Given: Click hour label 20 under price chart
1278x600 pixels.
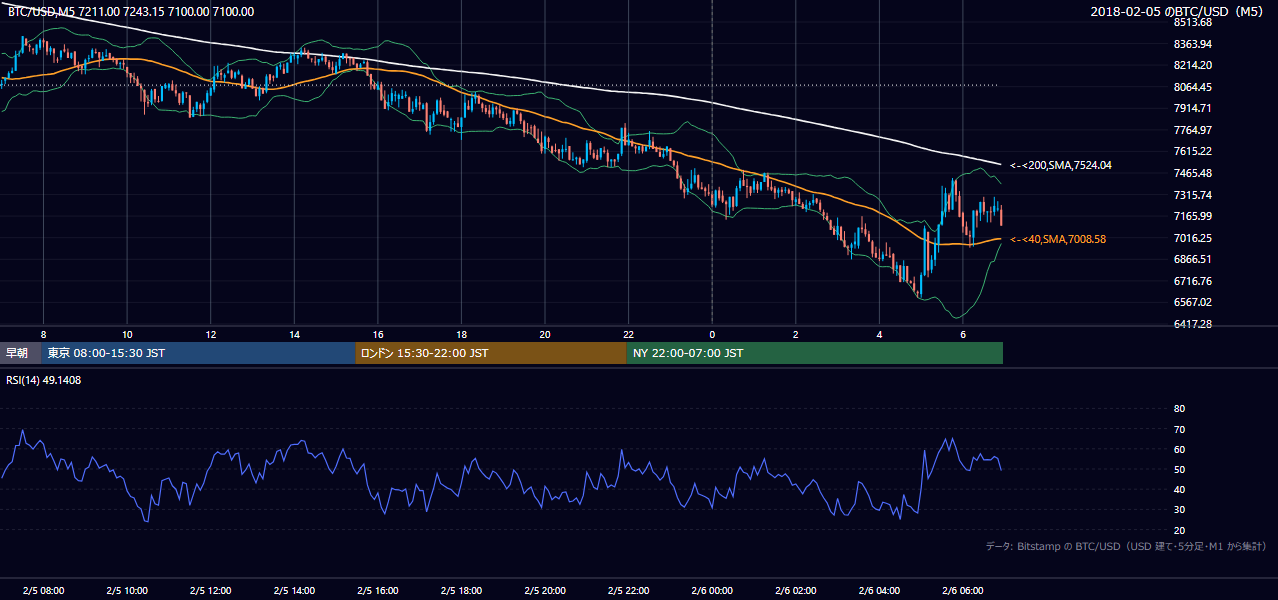Looking at the screenshot, I should 545,334.
